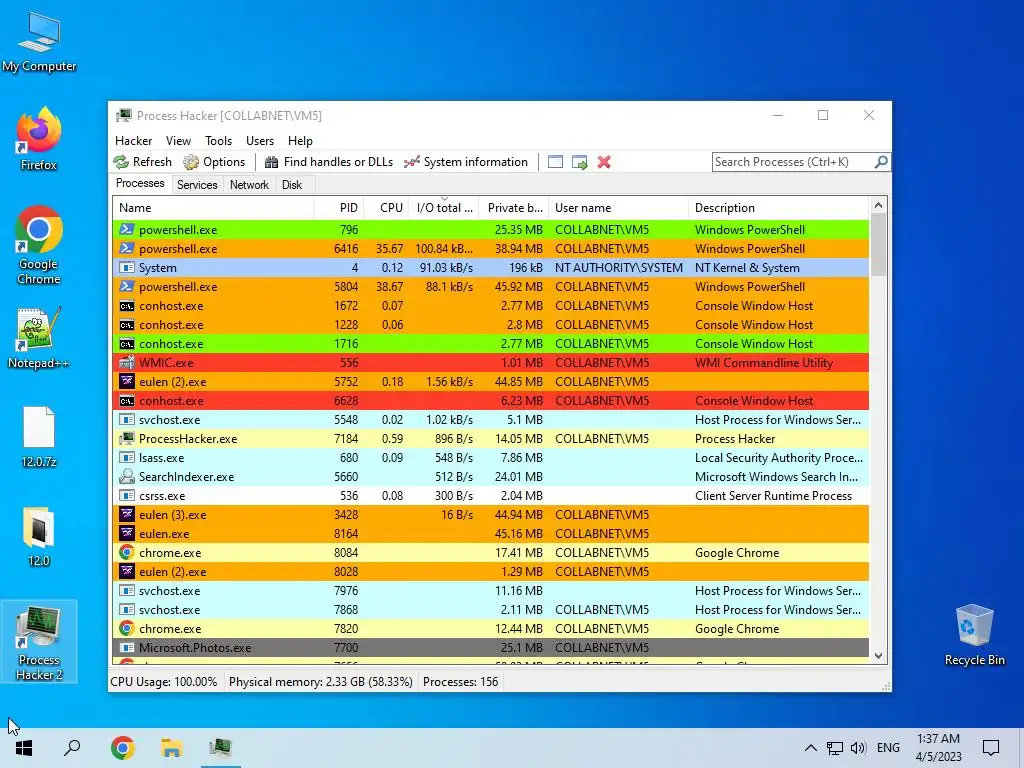Switch to the Processes tab
The image size is (1024, 768).
point(140,184)
